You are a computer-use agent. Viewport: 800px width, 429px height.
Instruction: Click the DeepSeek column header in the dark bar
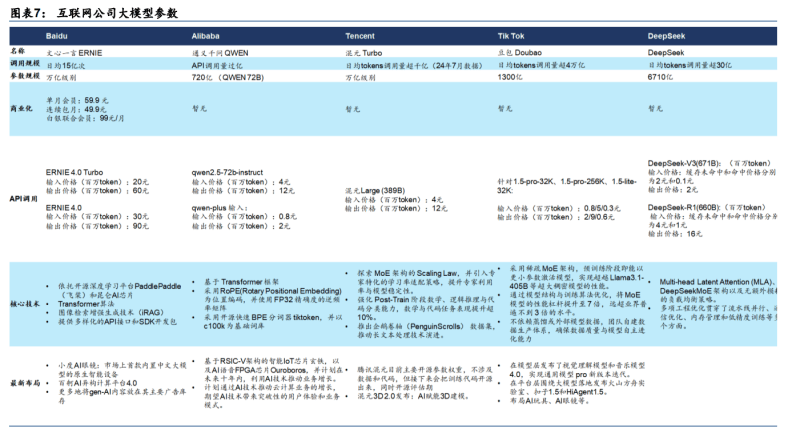click(666, 36)
